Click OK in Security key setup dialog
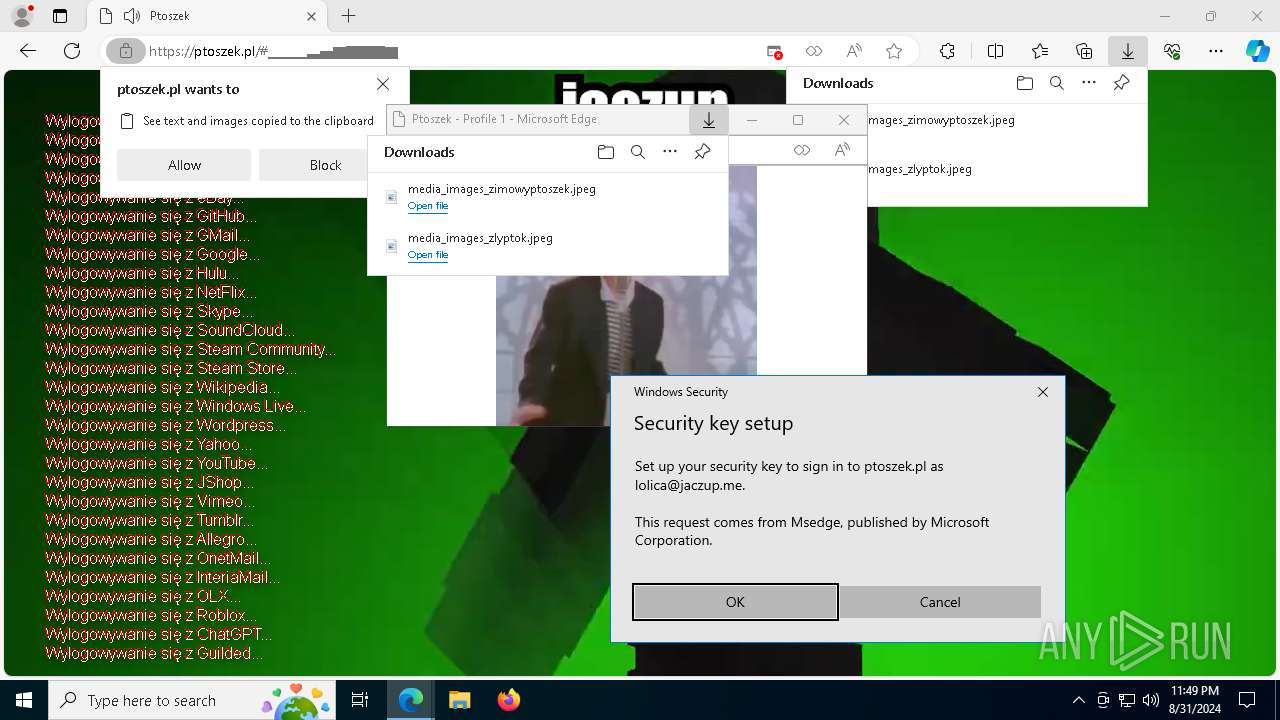The width and height of the screenshot is (1280, 720). click(735, 602)
